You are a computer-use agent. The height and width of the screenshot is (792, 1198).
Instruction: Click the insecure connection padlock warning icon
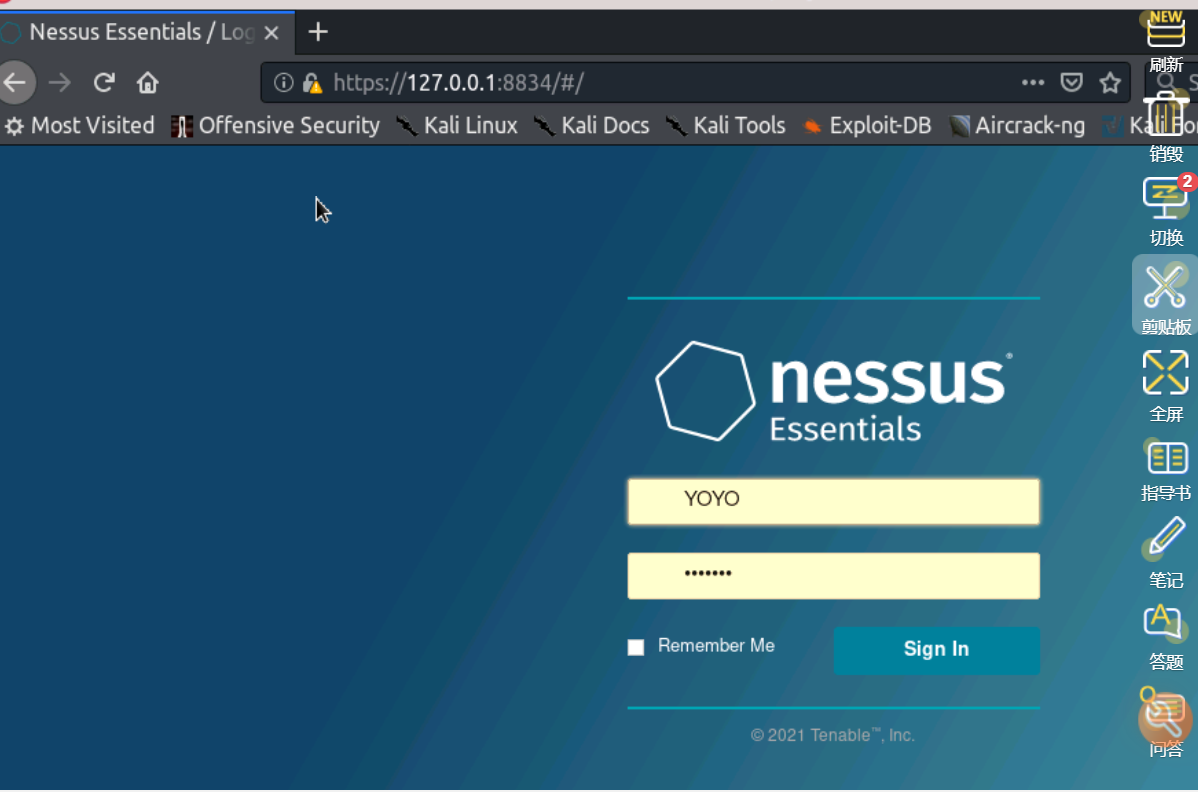[312, 82]
